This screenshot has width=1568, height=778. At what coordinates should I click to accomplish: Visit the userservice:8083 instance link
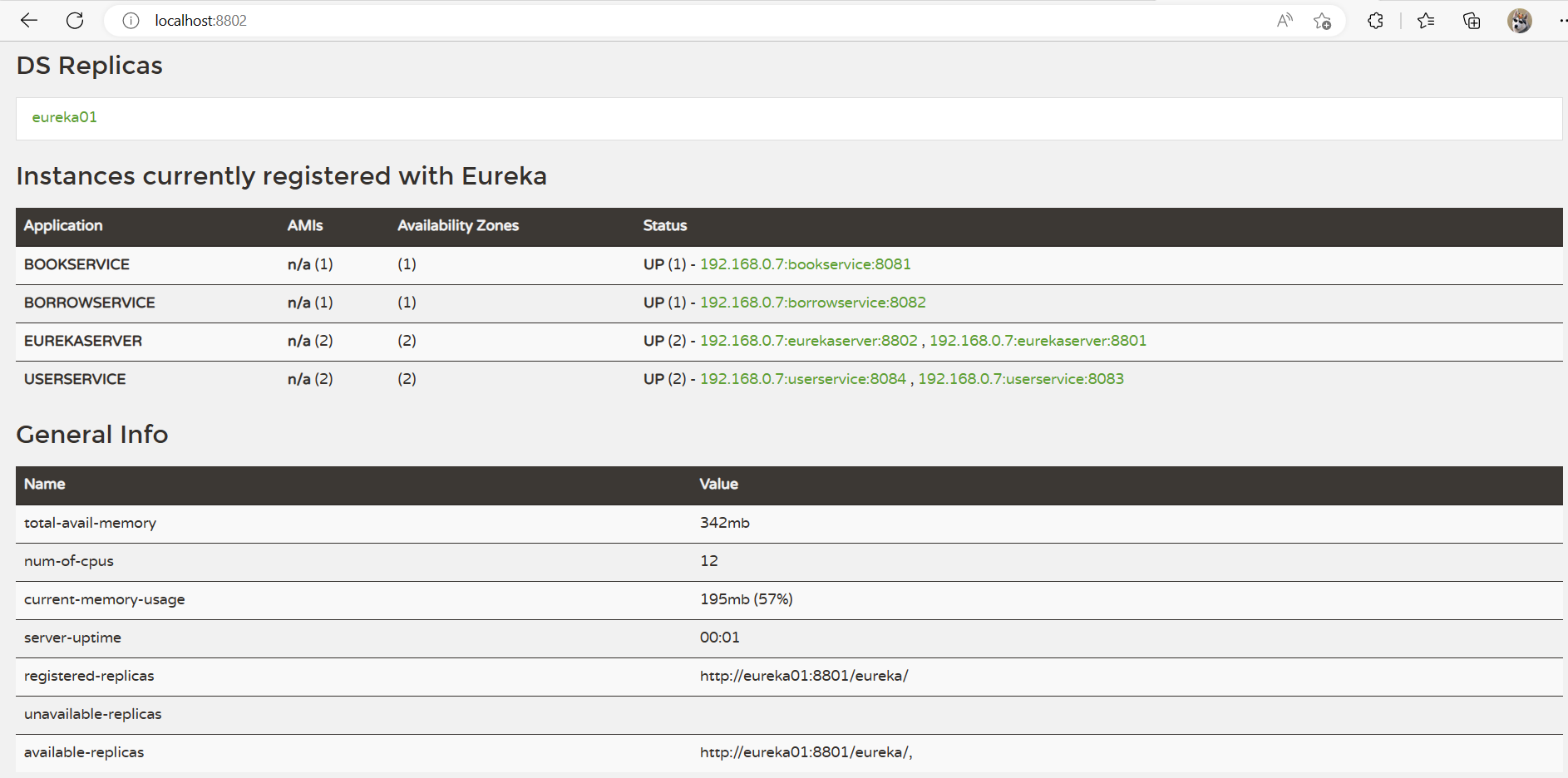point(1020,379)
